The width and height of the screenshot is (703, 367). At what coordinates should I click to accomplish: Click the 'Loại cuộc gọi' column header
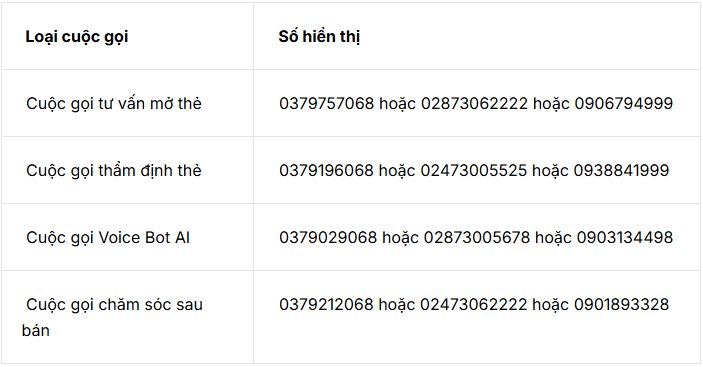[x=77, y=37]
